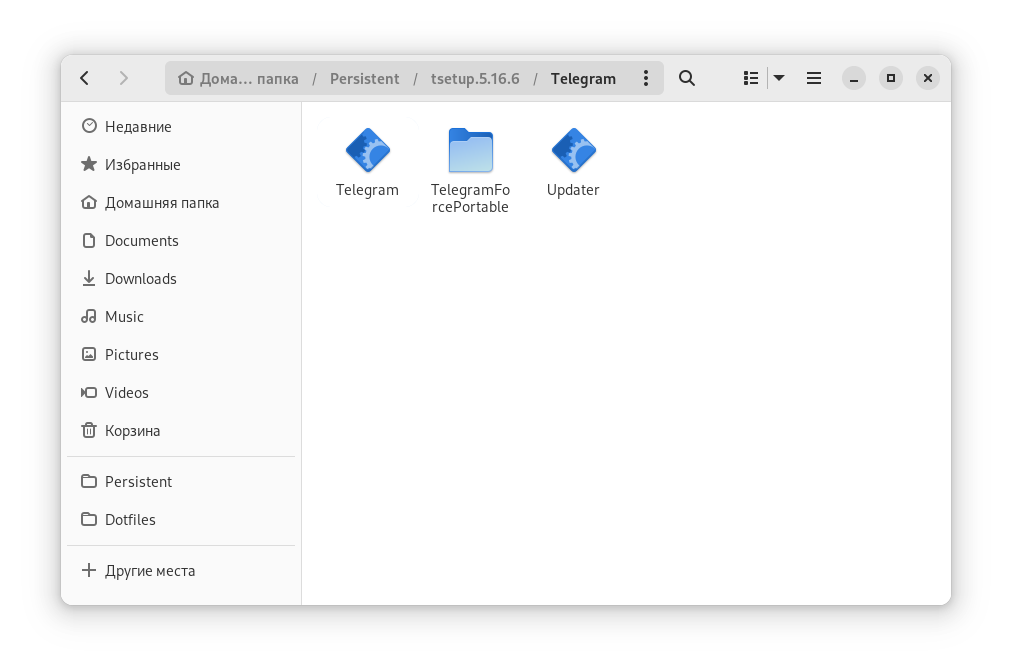Image resolution: width=1012 pixels, height=672 pixels.
Task: Navigate to Persistent in path bar
Action: 364,79
